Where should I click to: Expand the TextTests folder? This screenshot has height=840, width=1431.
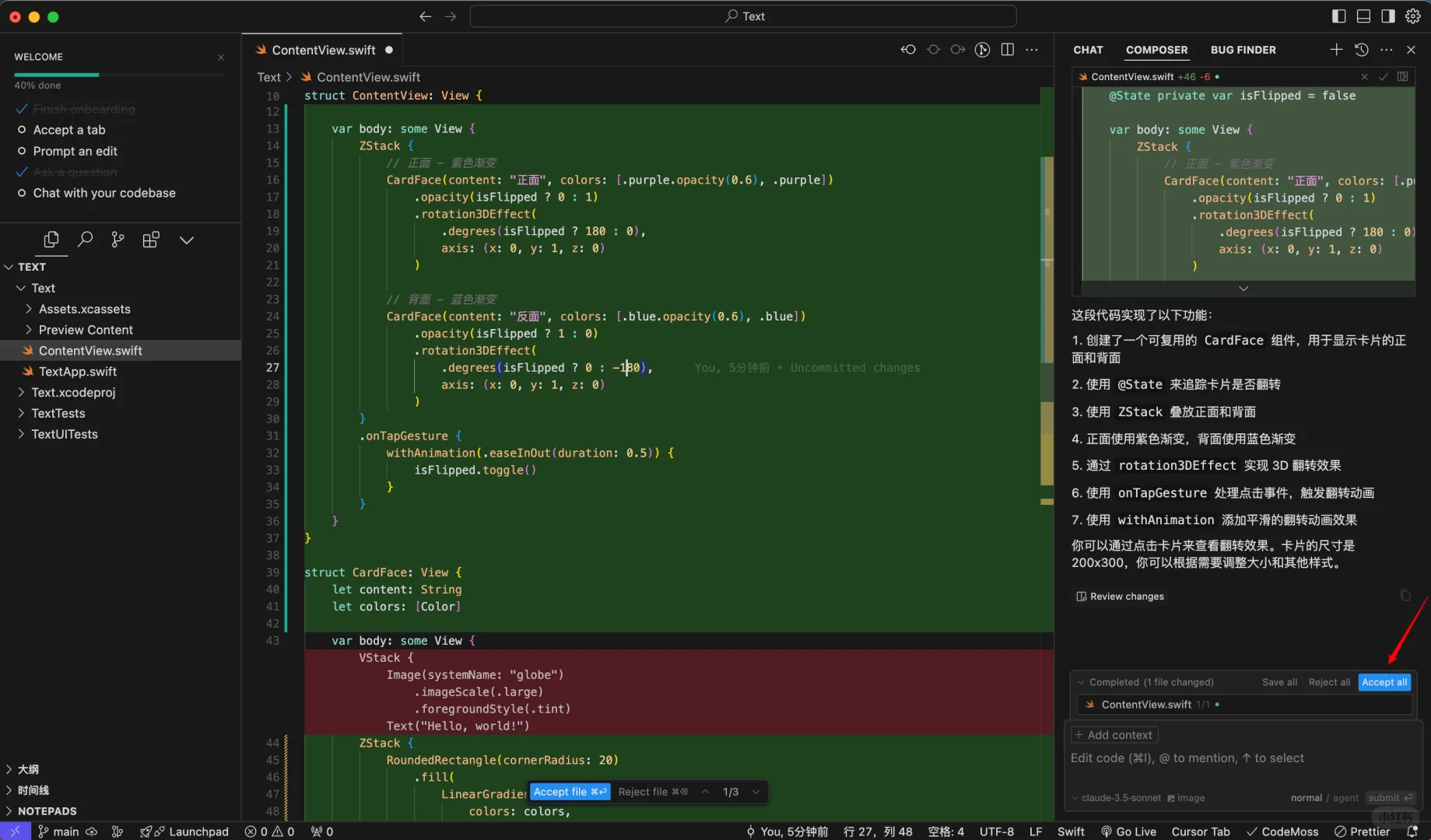point(58,413)
